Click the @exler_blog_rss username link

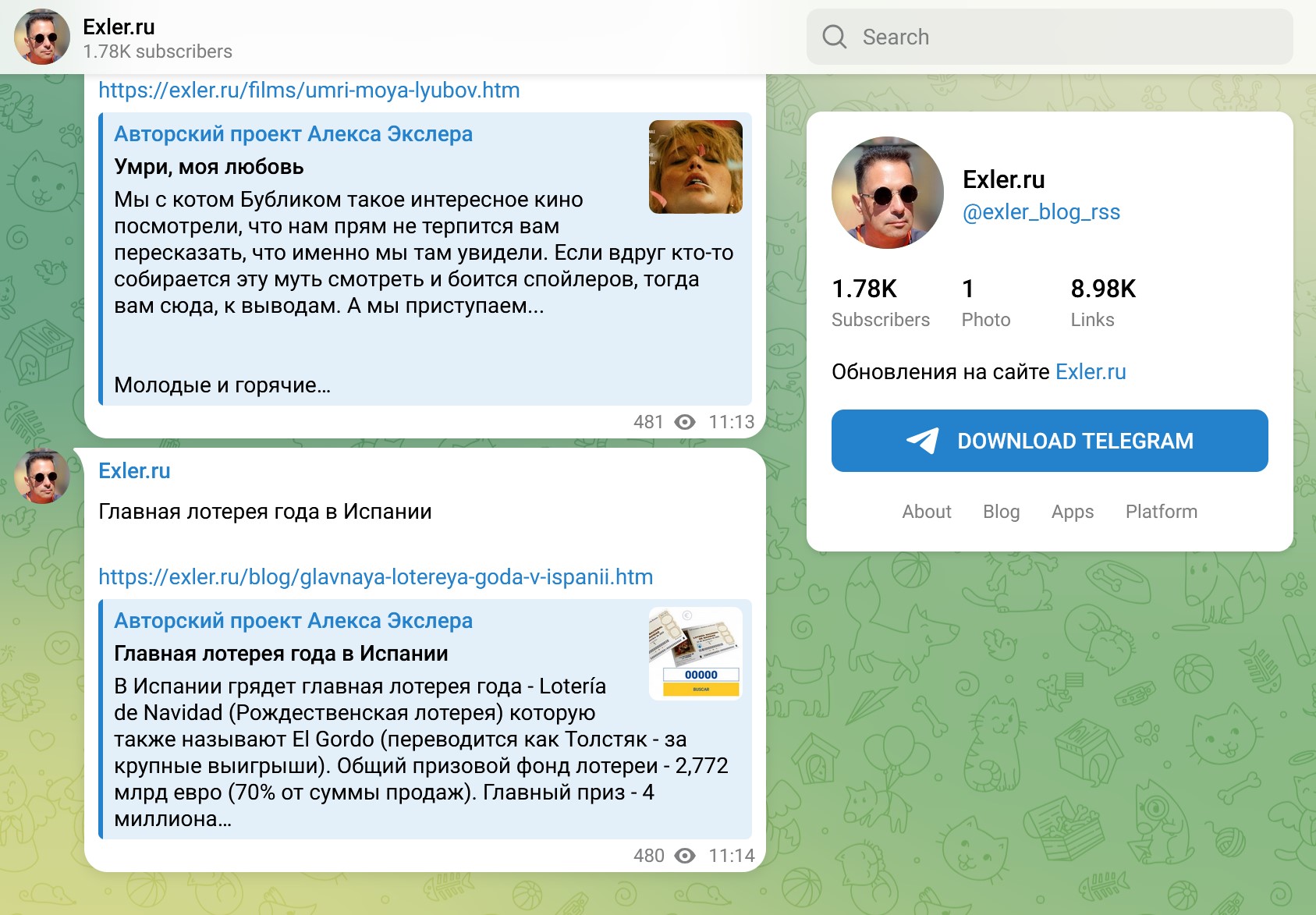(x=1041, y=212)
